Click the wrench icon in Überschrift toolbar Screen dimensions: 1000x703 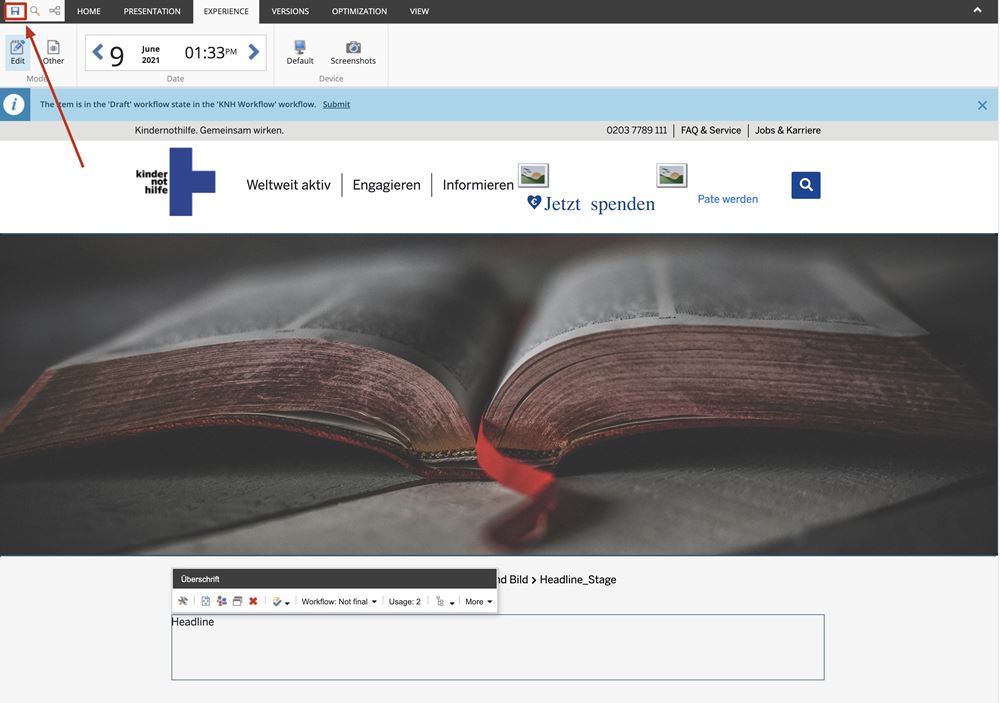[182, 601]
